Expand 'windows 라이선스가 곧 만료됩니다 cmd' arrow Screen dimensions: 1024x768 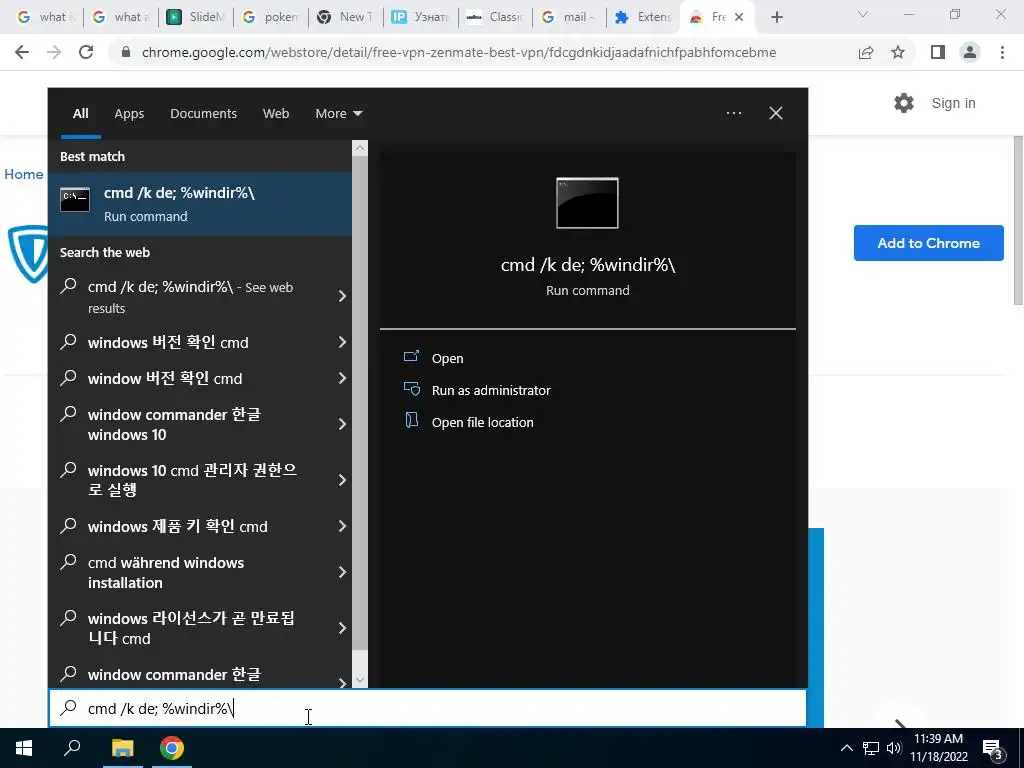[x=342, y=628]
